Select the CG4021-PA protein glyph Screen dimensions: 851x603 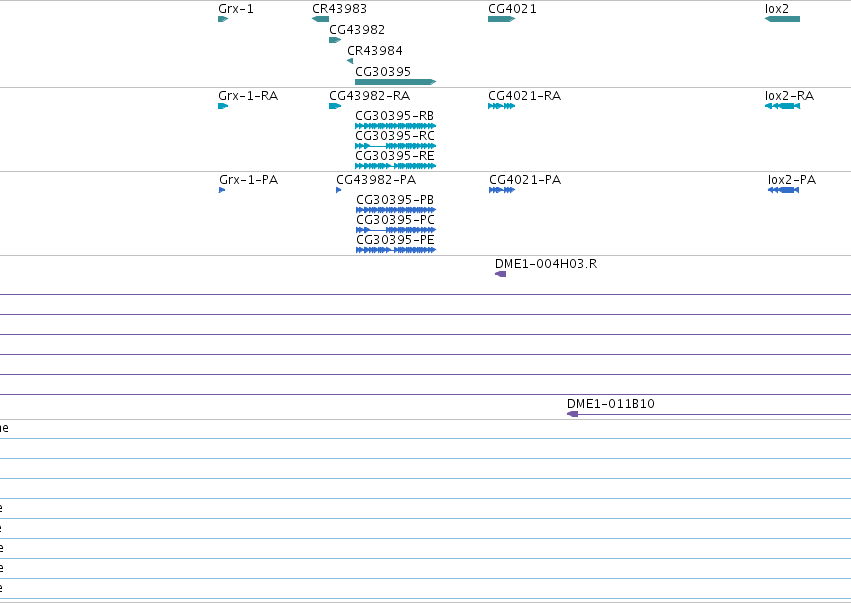tap(502, 190)
